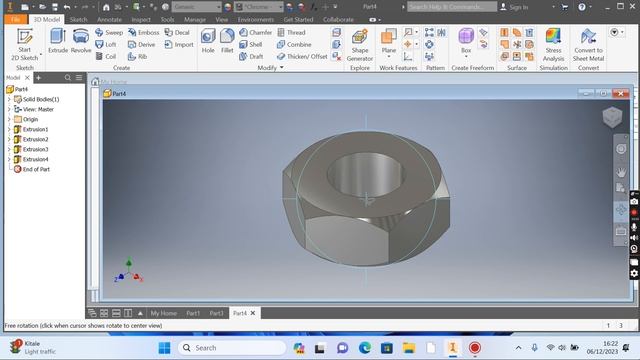This screenshot has height=360, width=640.
Task: Open the Inspect ribbon tab
Action: coord(141,19)
